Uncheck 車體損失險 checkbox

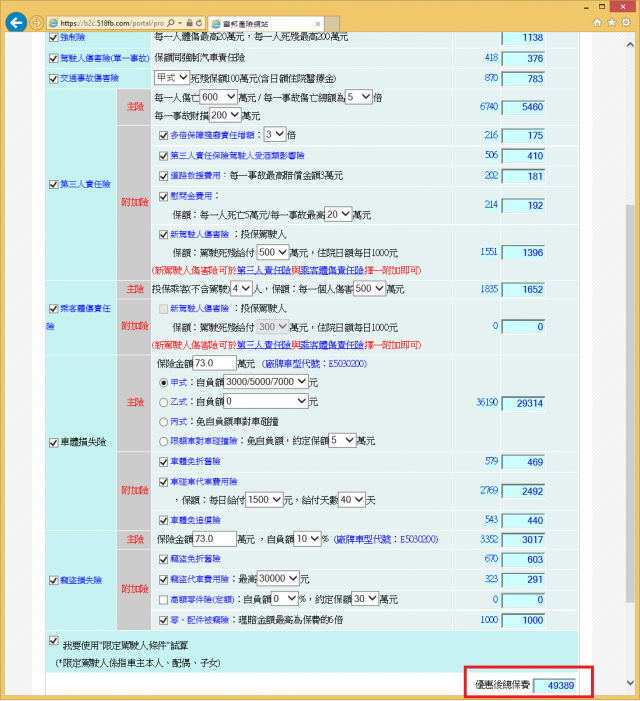click(53, 443)
